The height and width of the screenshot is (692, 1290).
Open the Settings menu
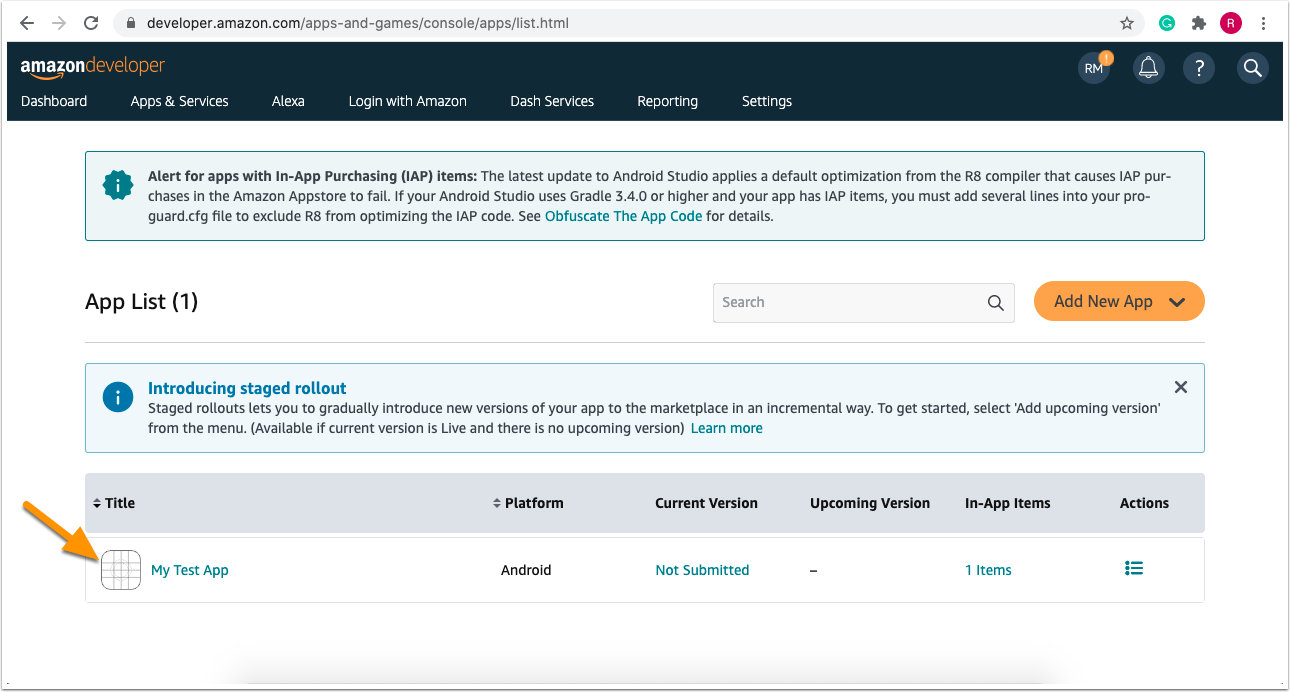coord(767,101)
